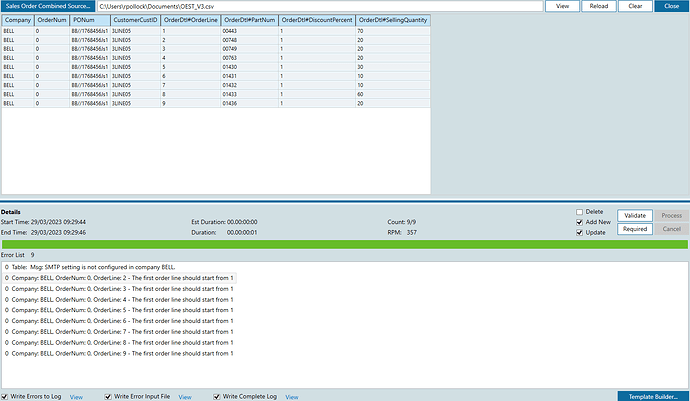The image size is (690, 401).
Task: Click the CustomerCustID column header
Action: [135, 20]
